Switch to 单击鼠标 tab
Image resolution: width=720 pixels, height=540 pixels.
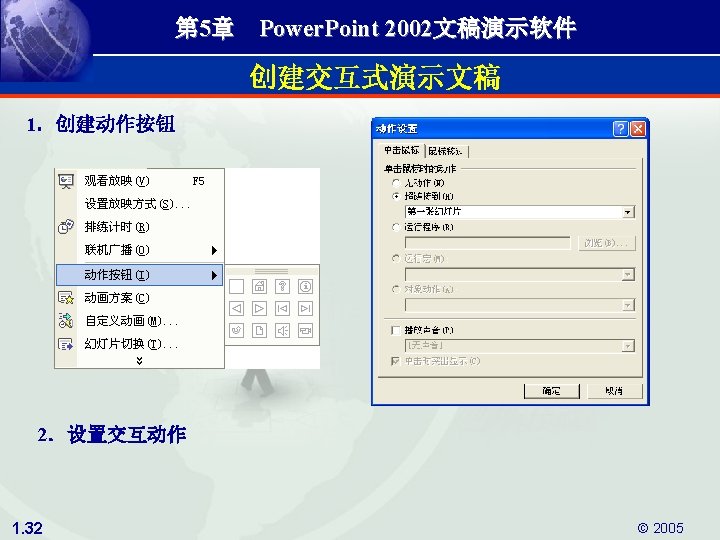point(402,150)
